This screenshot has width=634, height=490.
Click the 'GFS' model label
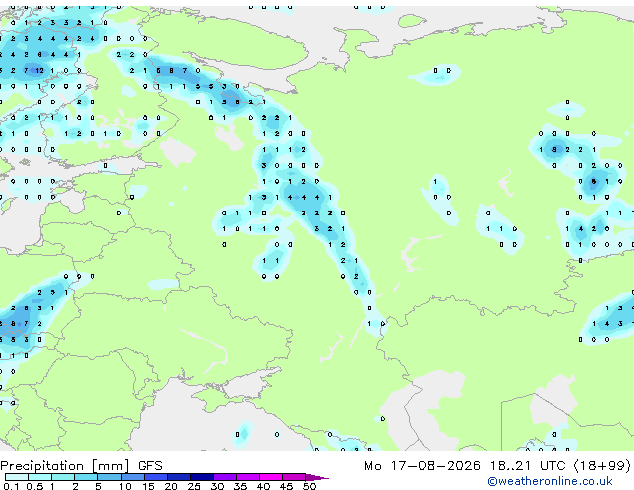pyautogui.click(x=150, y=466)
